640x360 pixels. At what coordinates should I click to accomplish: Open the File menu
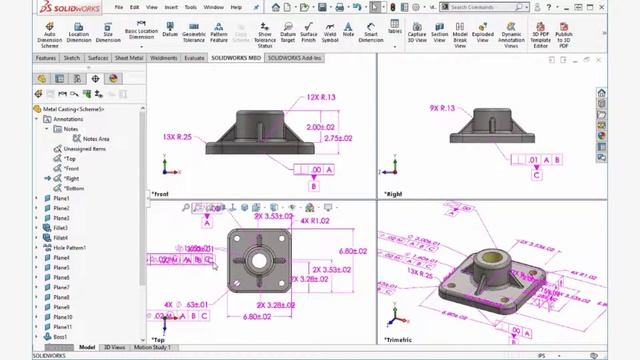click(x=118, y=7)
